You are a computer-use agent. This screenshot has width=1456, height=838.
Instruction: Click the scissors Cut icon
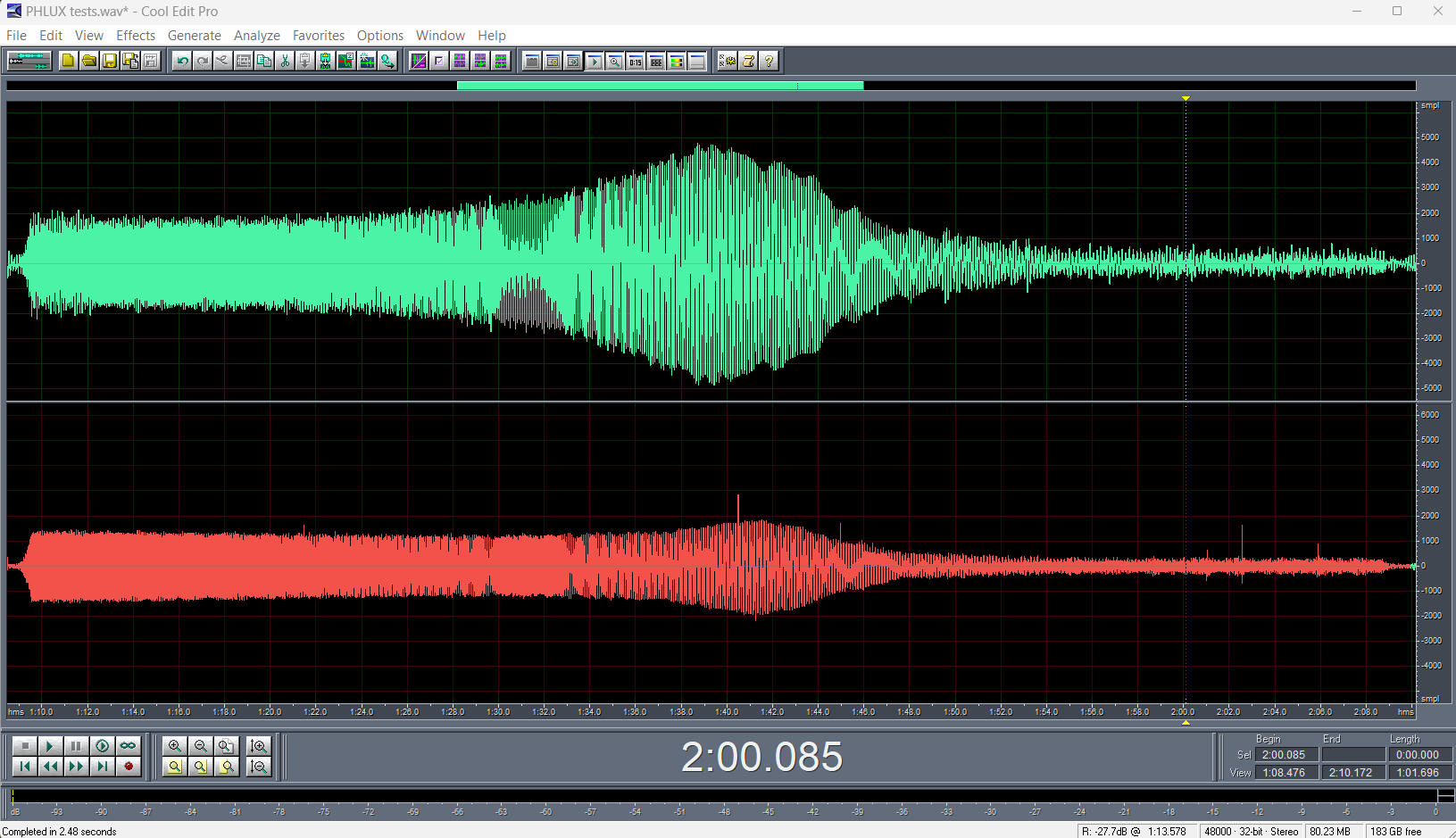[x=285, y=61]
